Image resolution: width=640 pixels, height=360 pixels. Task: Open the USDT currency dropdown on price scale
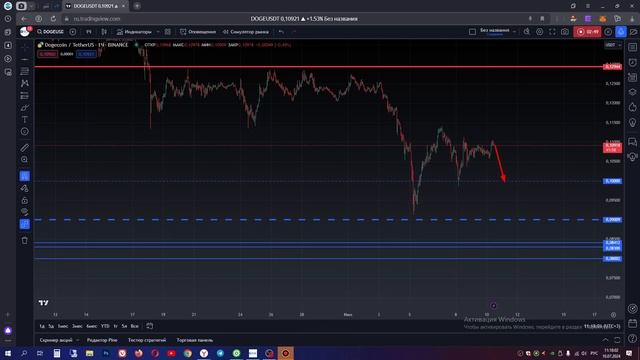pos(613,45)
